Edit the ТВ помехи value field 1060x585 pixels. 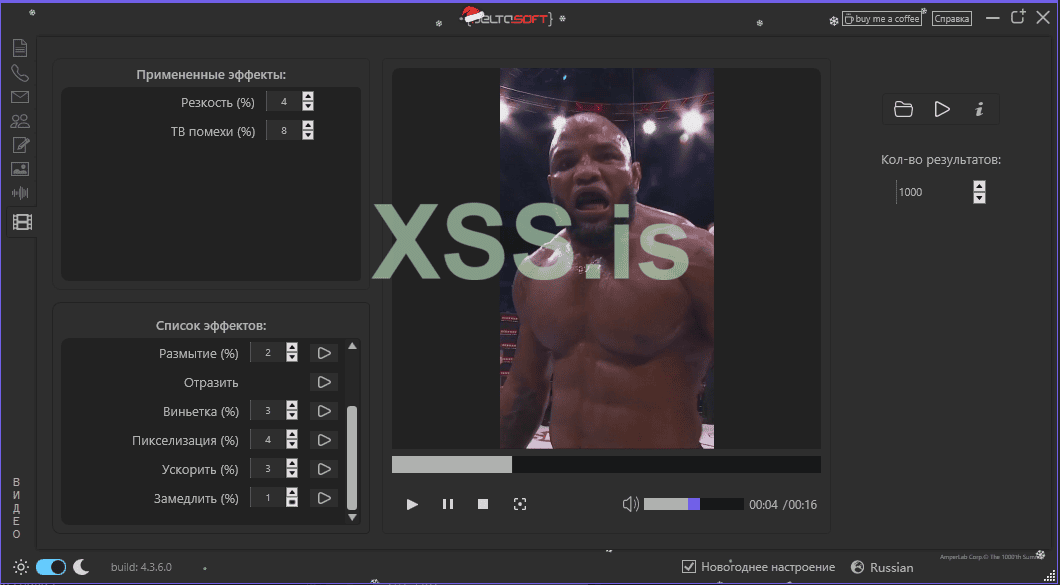pyautogui.click(x=284, y=131)
